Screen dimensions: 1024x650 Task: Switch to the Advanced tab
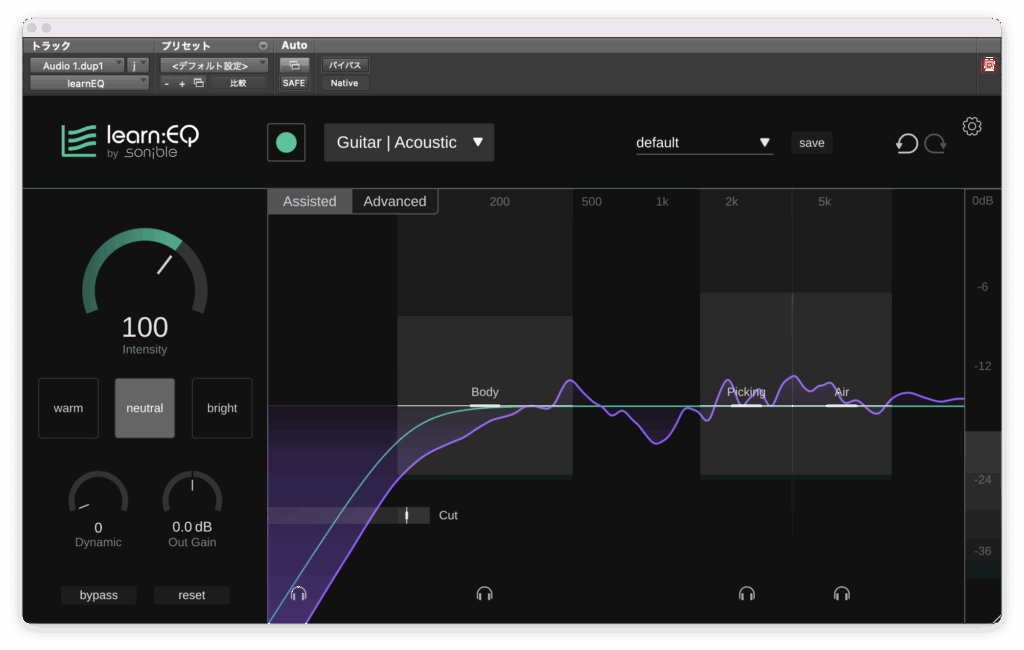[395, 201]
